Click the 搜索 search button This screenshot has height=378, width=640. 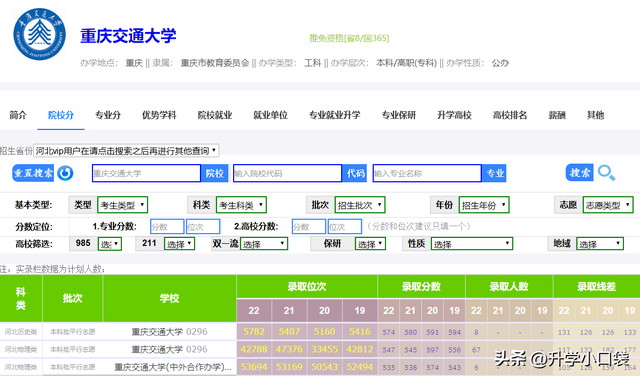tap(579, 172)
